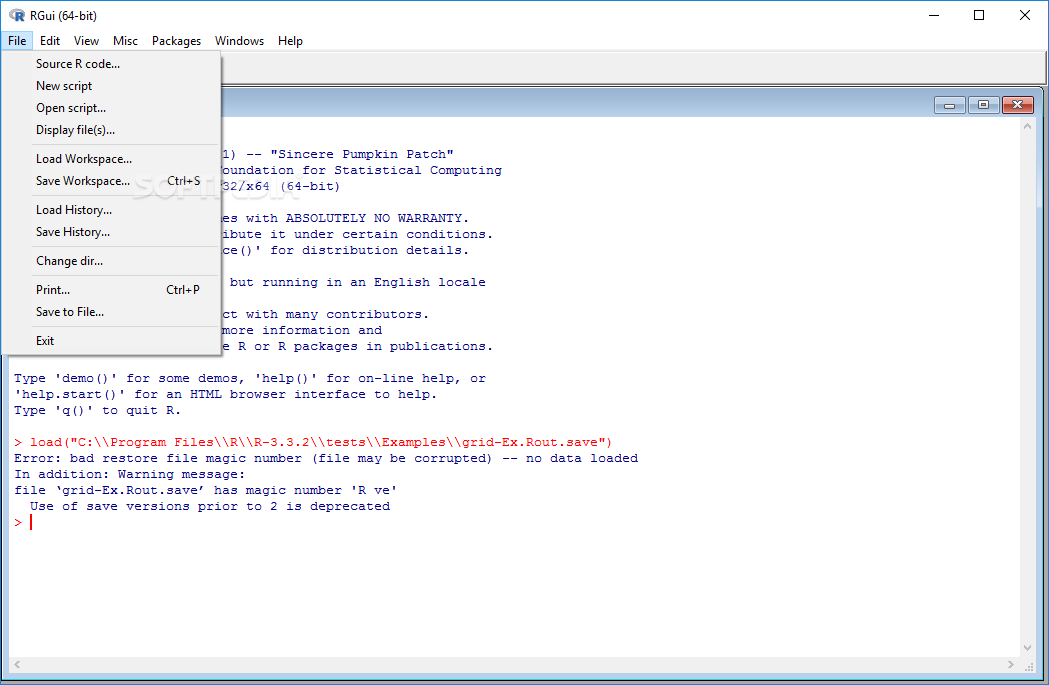The image size is (1049, 685).
Task: Click 'Sincere Pumpkin Patch' version text
Action: coord(362,154)
